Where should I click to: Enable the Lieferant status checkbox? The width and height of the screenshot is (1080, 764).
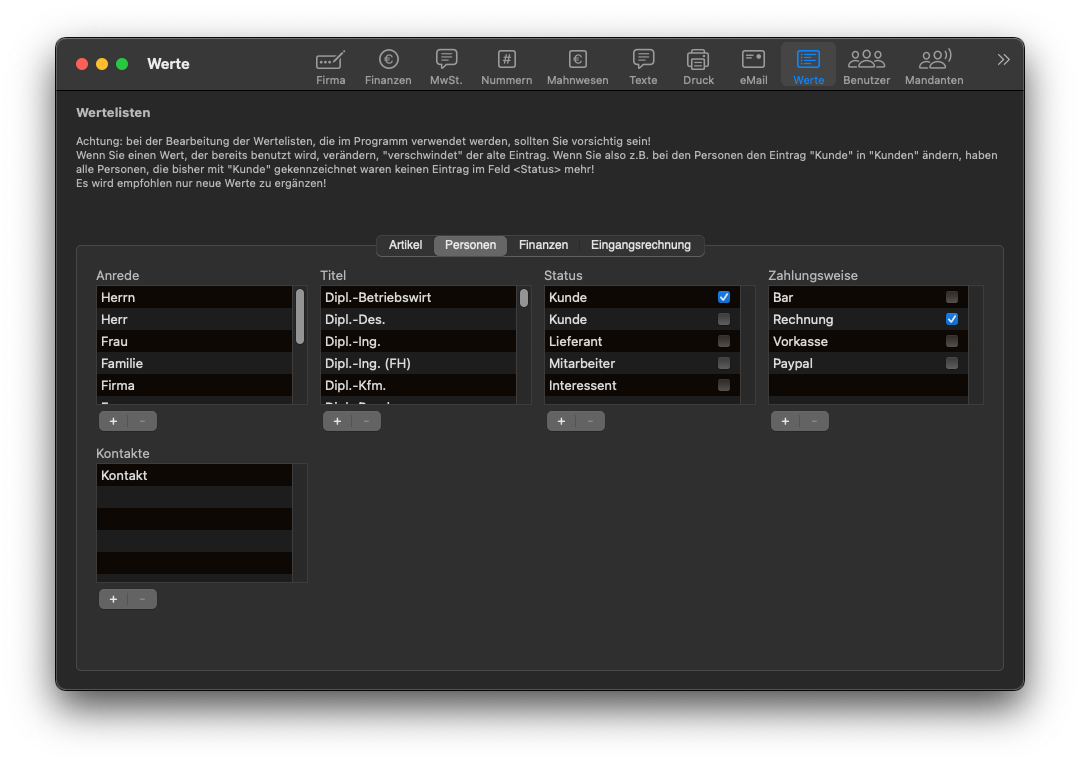pos(724,341)
